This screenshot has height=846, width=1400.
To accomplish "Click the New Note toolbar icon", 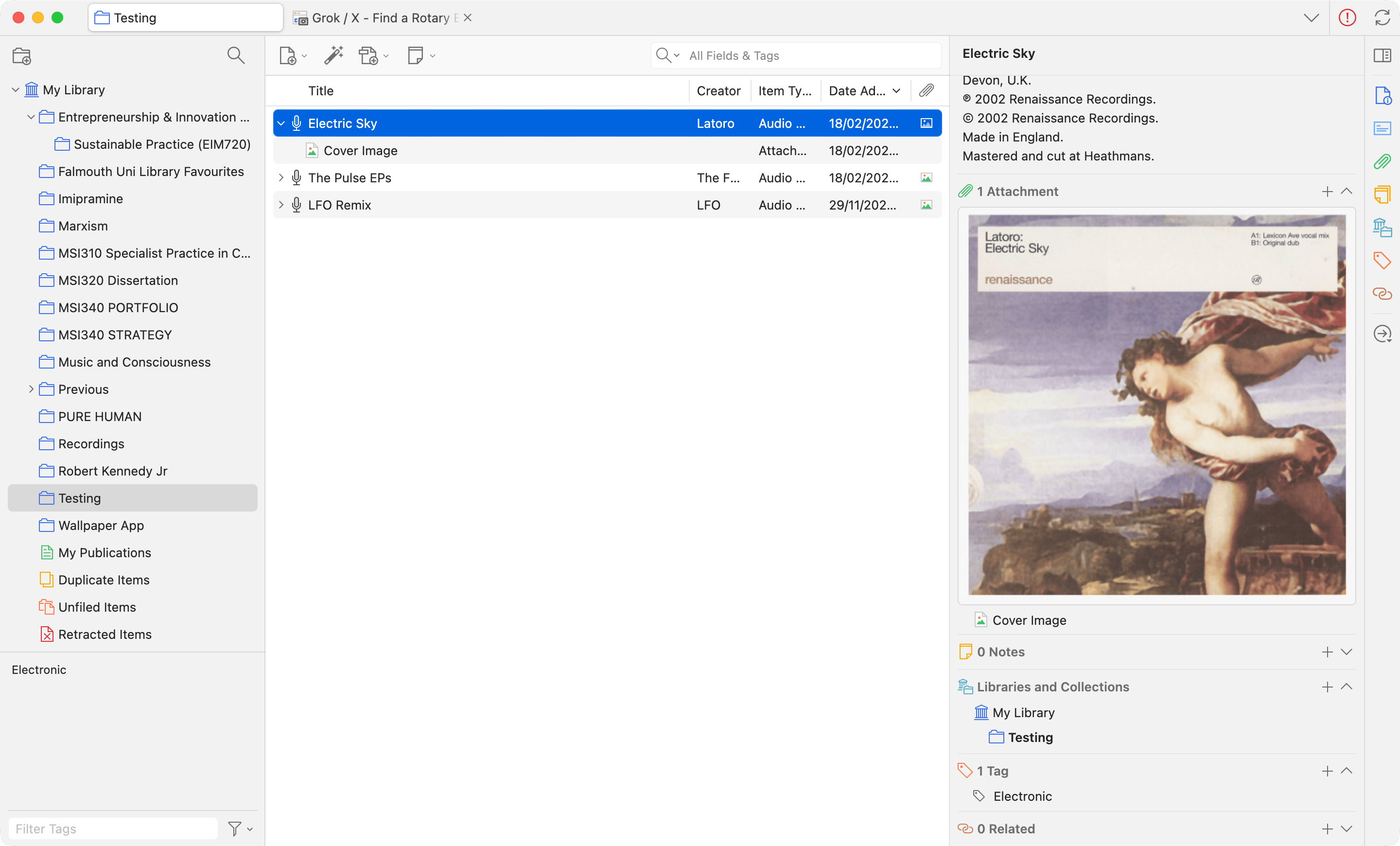I will [x=416, y=56].
